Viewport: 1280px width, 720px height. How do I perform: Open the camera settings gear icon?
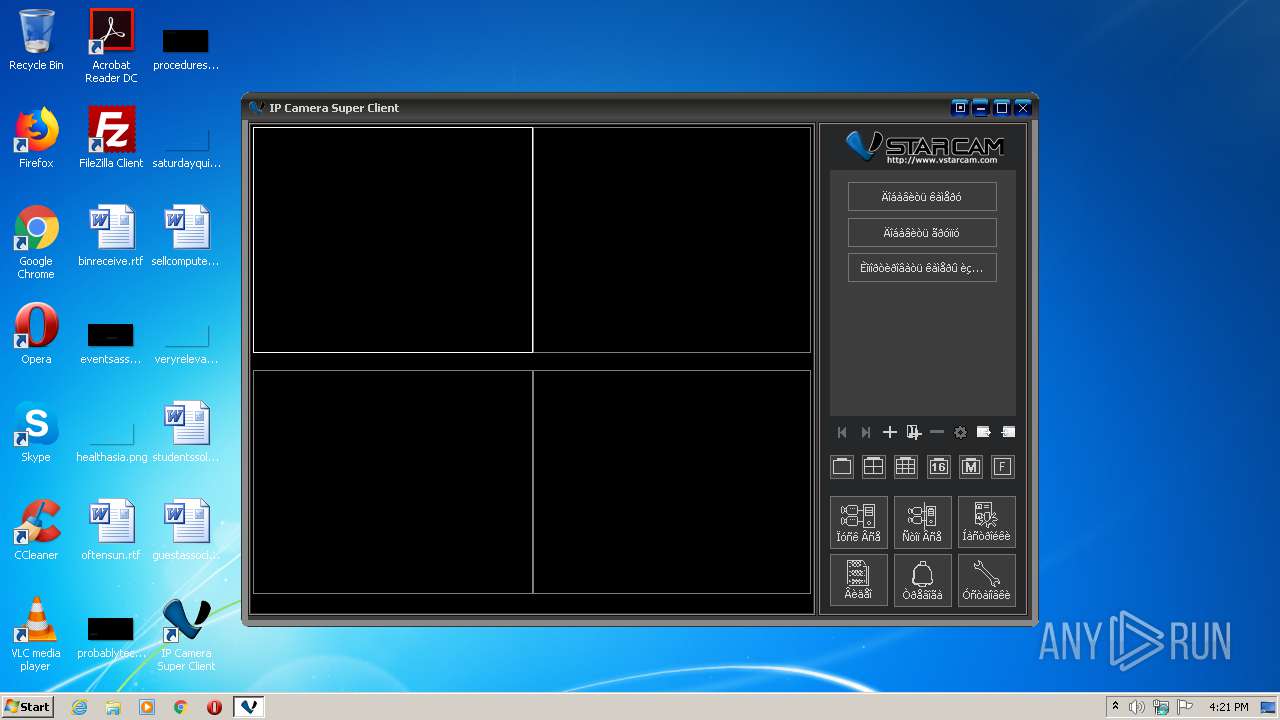tap(960, 432)
